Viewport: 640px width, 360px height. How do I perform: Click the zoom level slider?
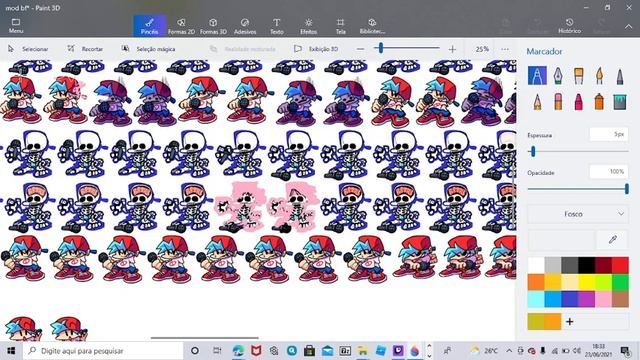click(x=407, y=48)
